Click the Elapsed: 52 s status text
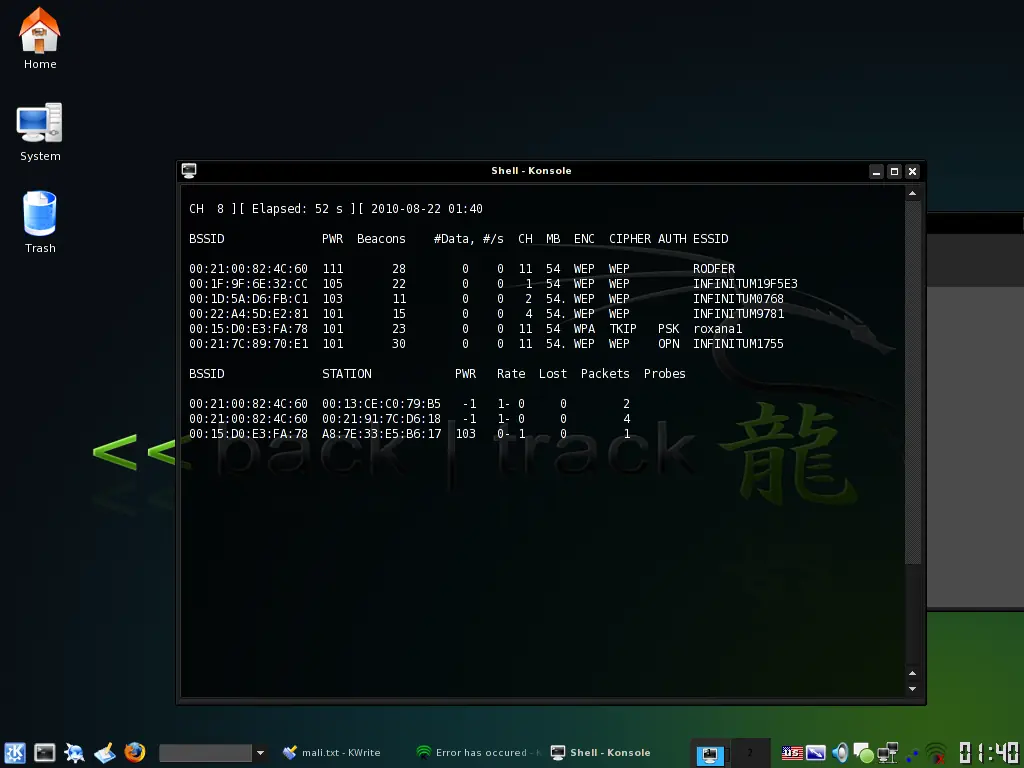 [x=297, y=209]
